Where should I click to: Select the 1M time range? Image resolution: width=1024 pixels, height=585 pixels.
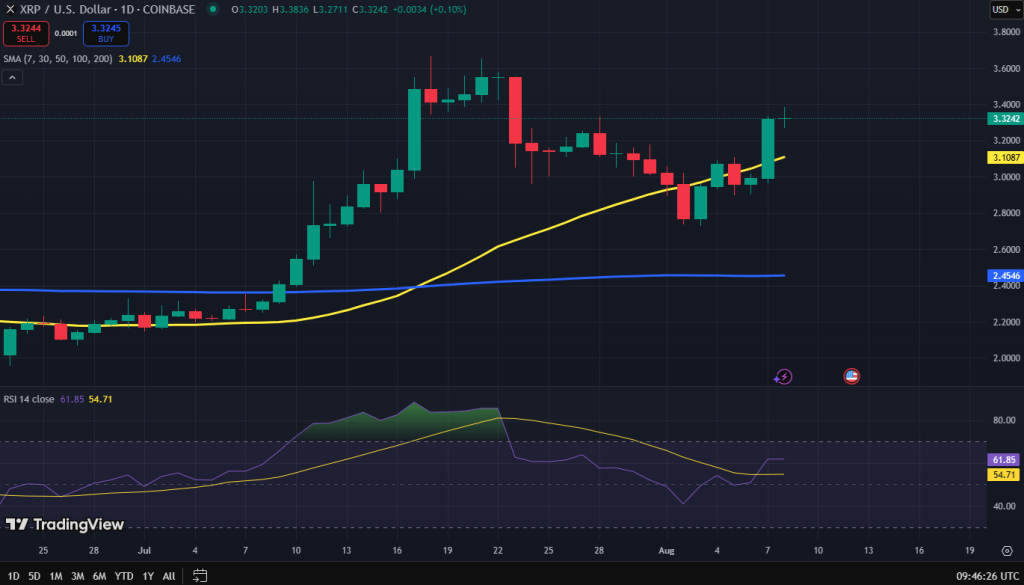click(x=56, y=576)
